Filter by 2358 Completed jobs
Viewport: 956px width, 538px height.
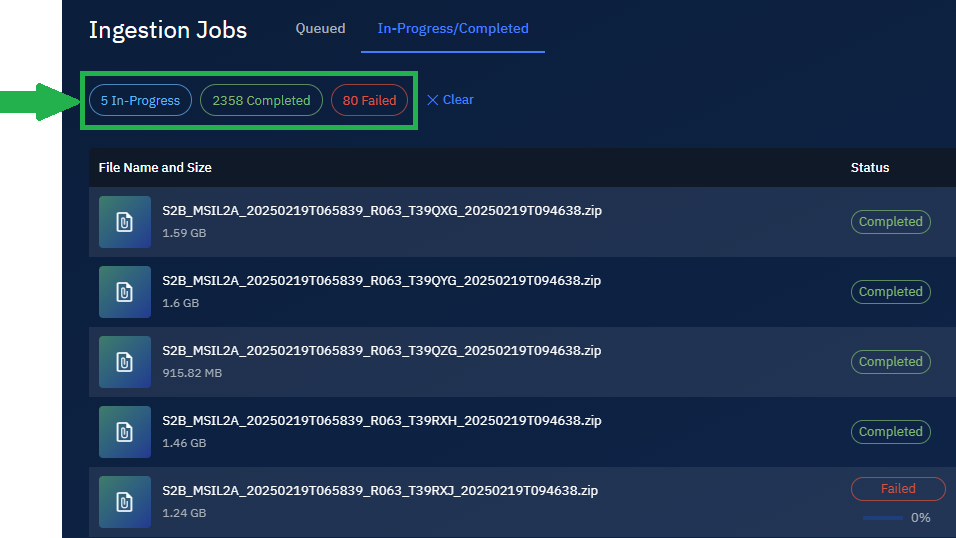tap(261, 100)
